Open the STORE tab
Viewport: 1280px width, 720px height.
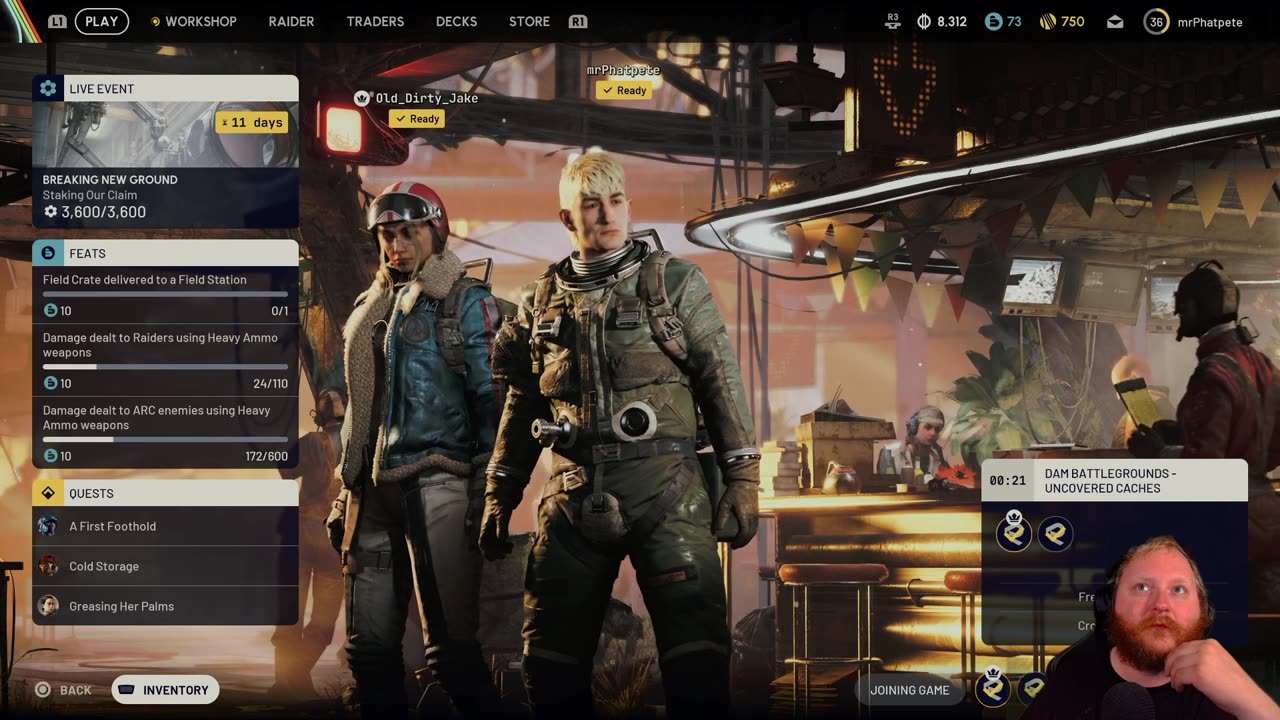[529, 21]
